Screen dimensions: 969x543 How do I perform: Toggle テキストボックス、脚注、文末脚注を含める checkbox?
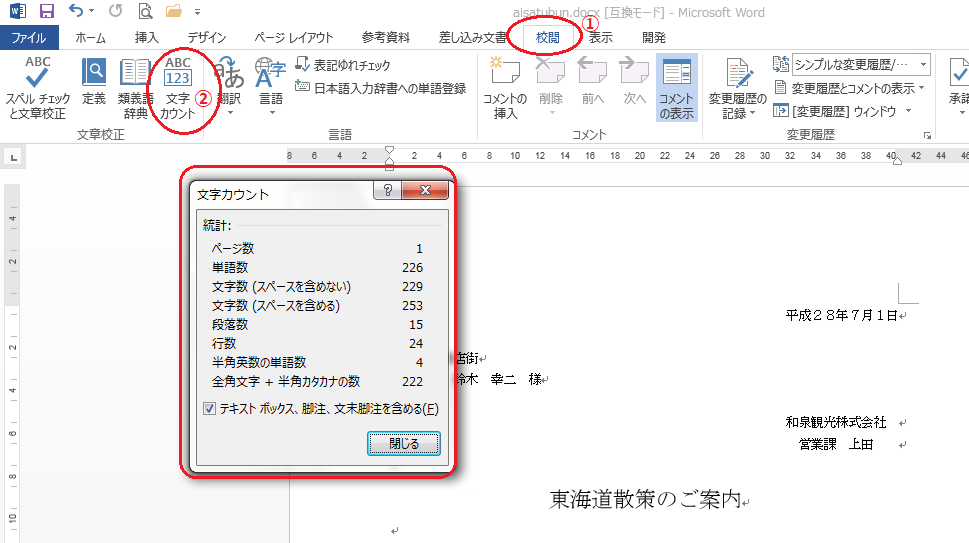[209, 409]
